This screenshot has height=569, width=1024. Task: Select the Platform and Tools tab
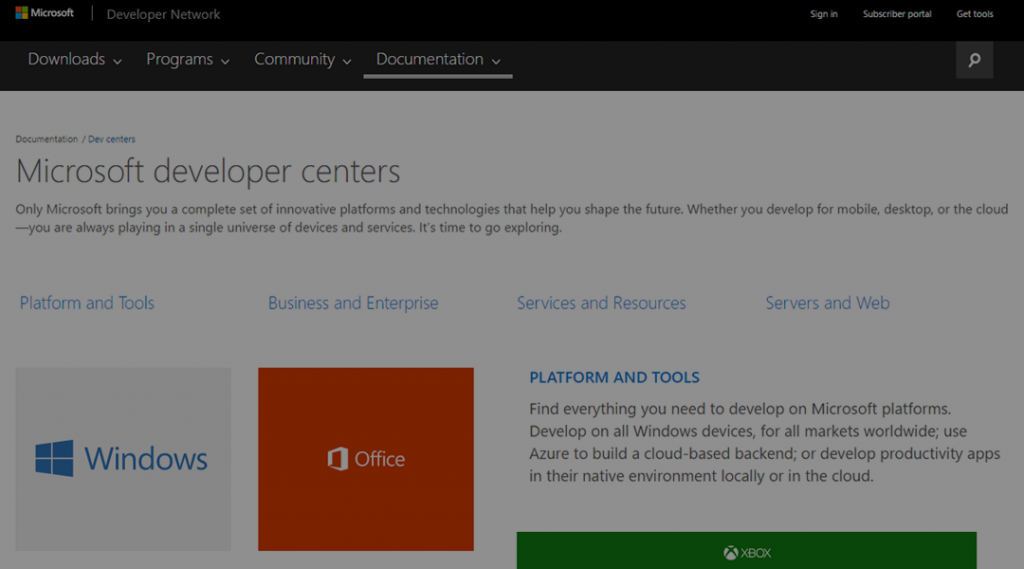click(x=87, y=303)
